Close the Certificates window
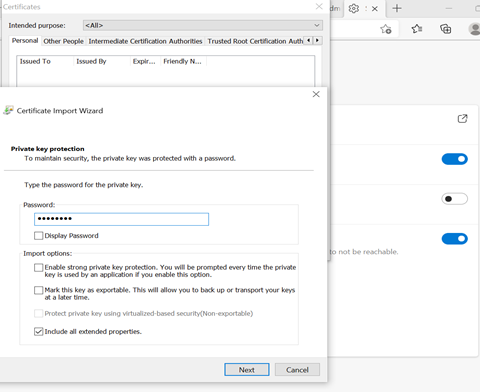 coord(319,7)
